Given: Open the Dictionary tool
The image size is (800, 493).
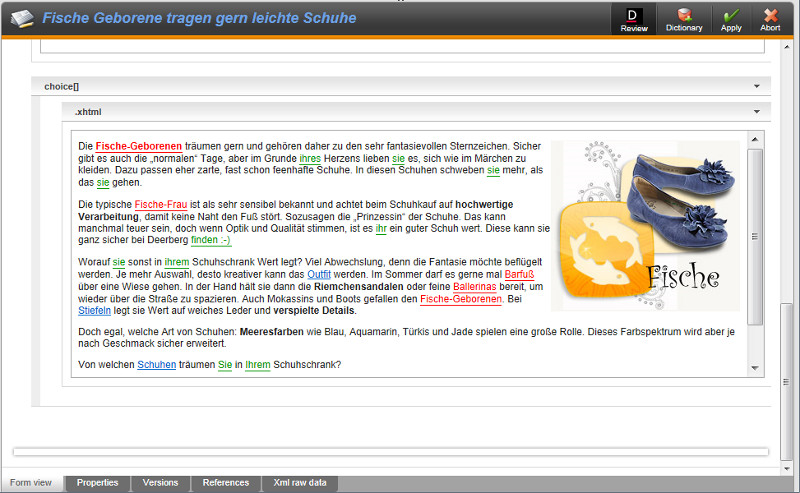Looking at the screenshot, I should click(684, 19).
